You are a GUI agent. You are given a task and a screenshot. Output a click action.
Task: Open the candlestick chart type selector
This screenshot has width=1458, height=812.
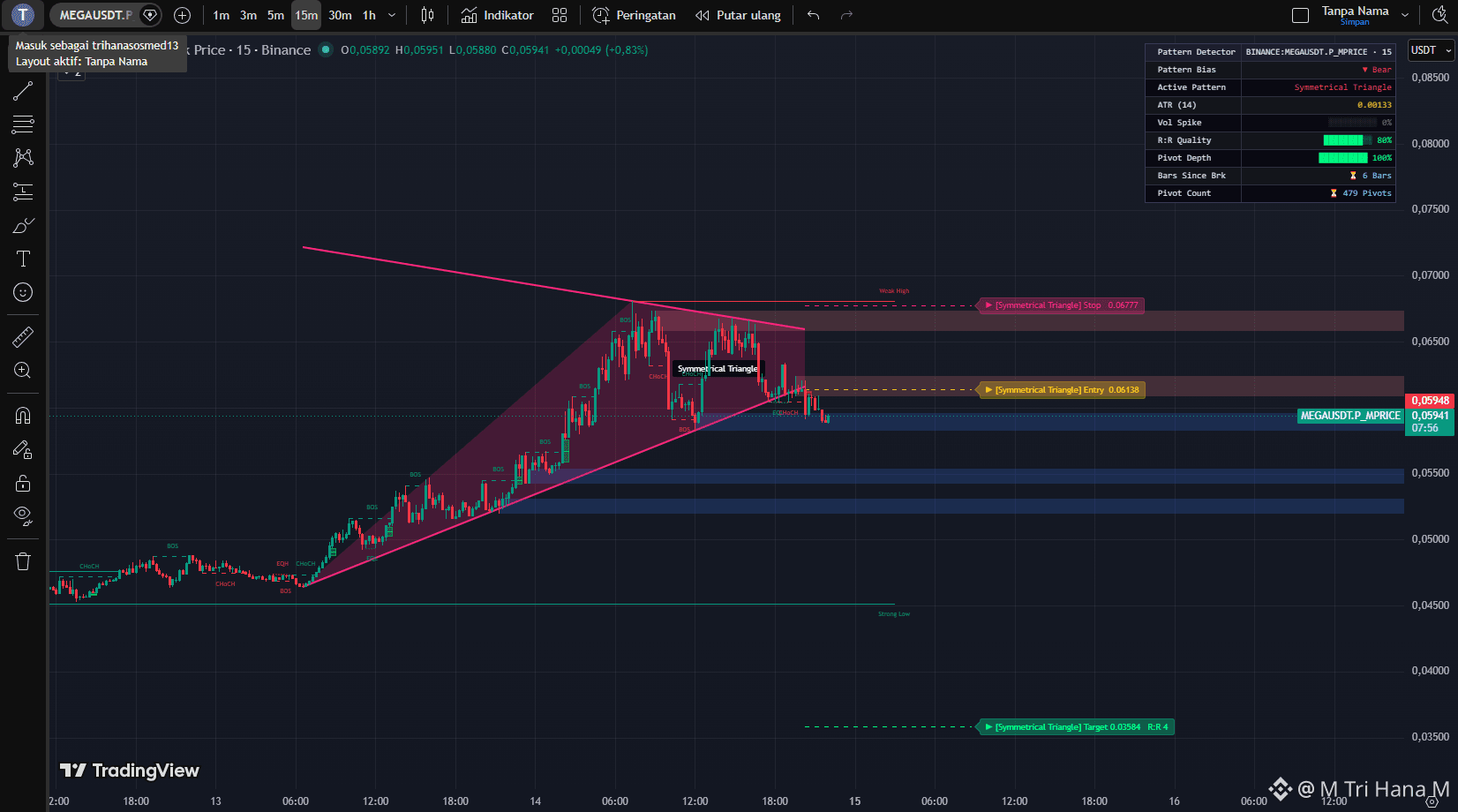[428, 15]
